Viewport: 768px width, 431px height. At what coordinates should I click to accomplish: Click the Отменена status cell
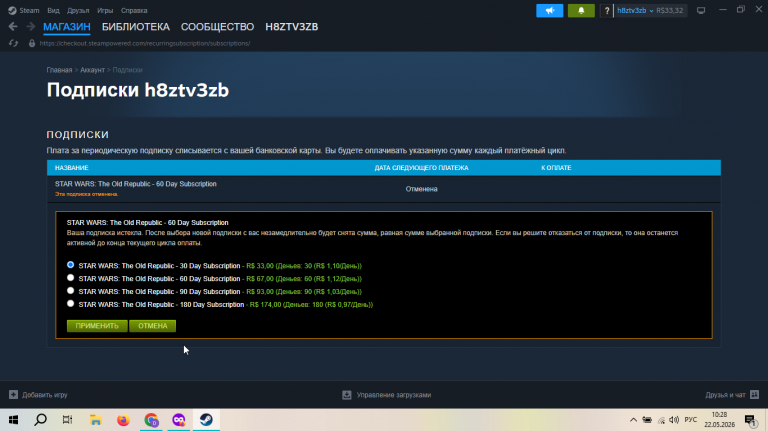[x=421, y=189]
